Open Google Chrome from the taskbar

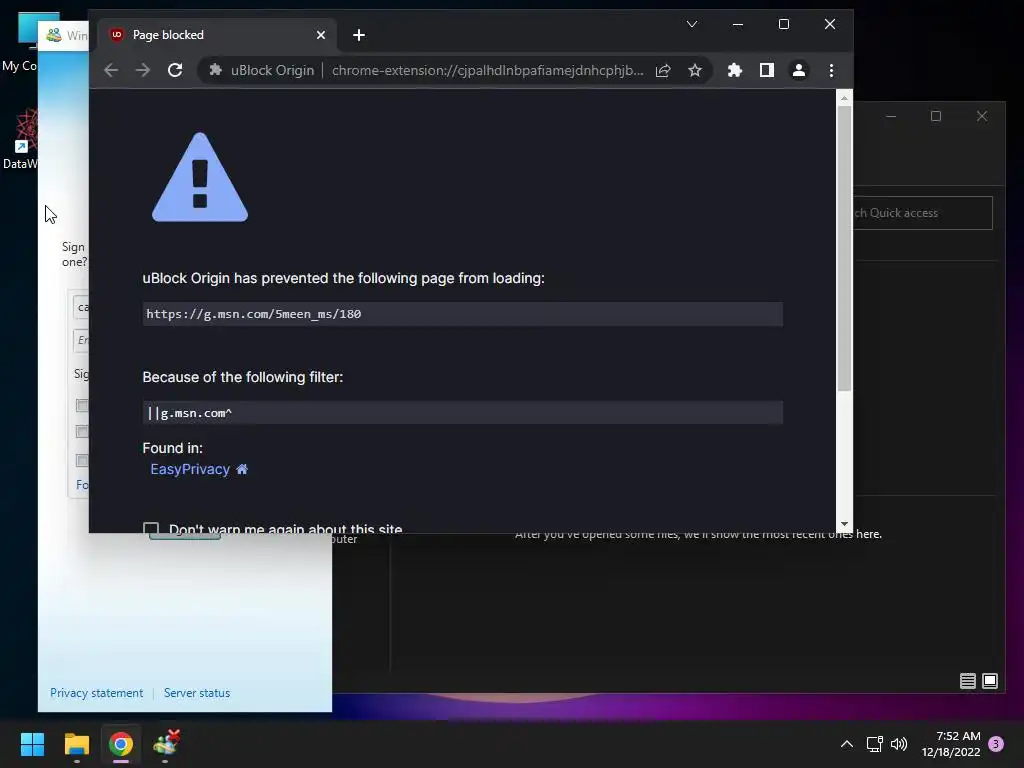121,744
